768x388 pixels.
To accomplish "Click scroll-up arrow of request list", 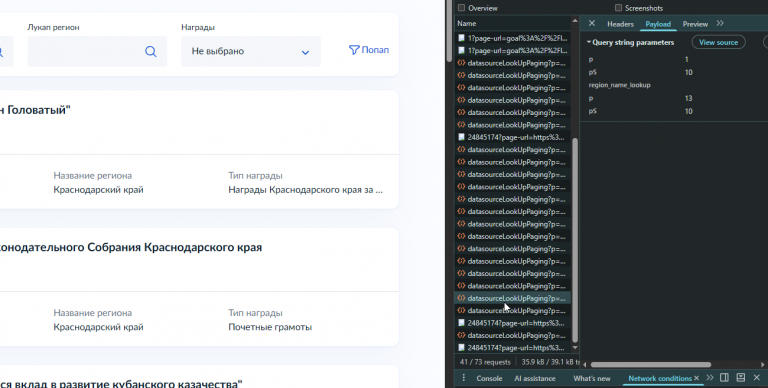I will (575, 21).
